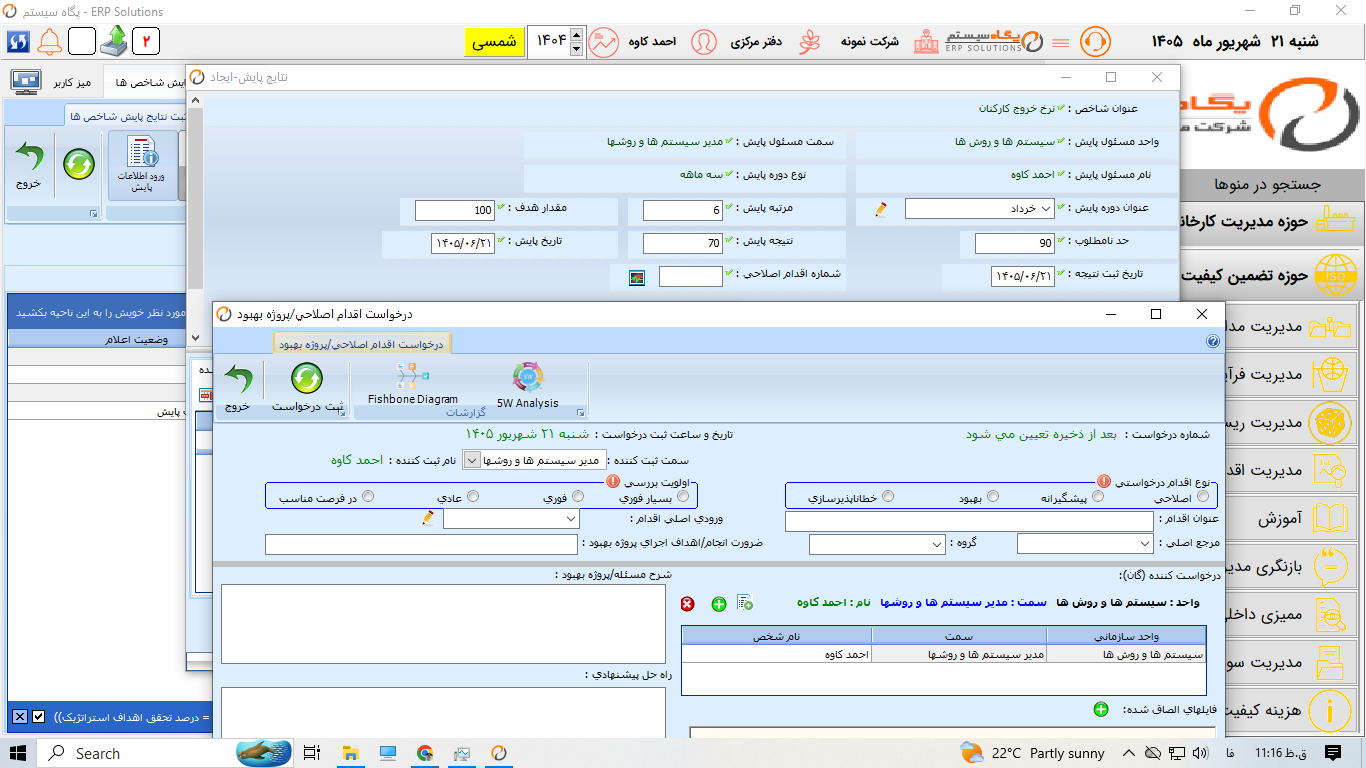
Task: Click the headset support icon in top bar
Action: (x=1095, y=41)
